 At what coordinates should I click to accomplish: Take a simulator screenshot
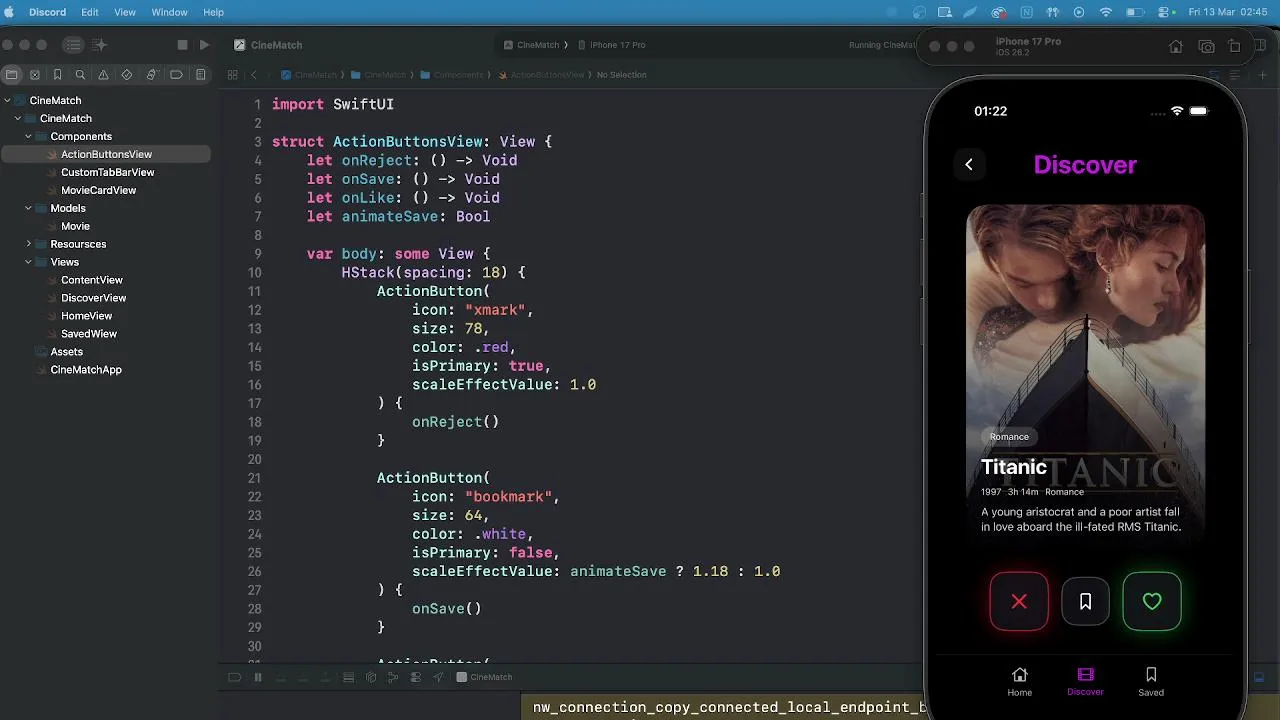(x=1206, y=47)
